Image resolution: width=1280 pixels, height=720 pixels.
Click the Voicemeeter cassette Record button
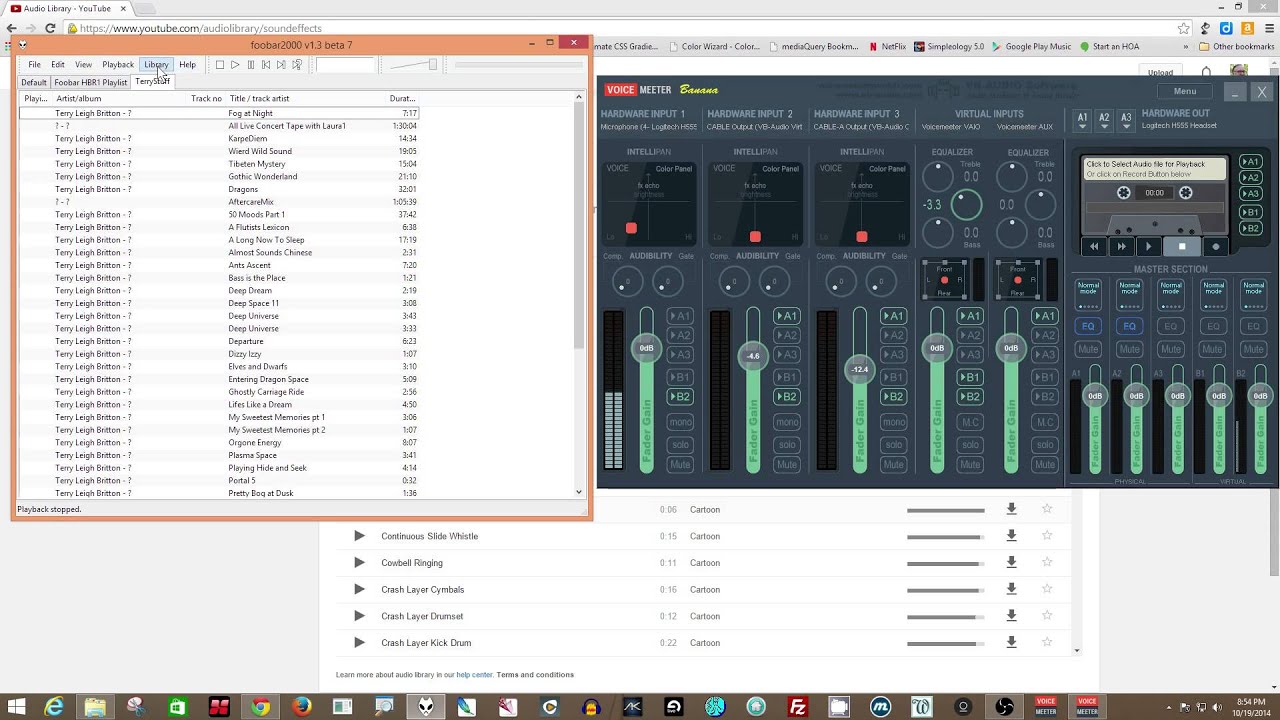(x=1216, y=246)
